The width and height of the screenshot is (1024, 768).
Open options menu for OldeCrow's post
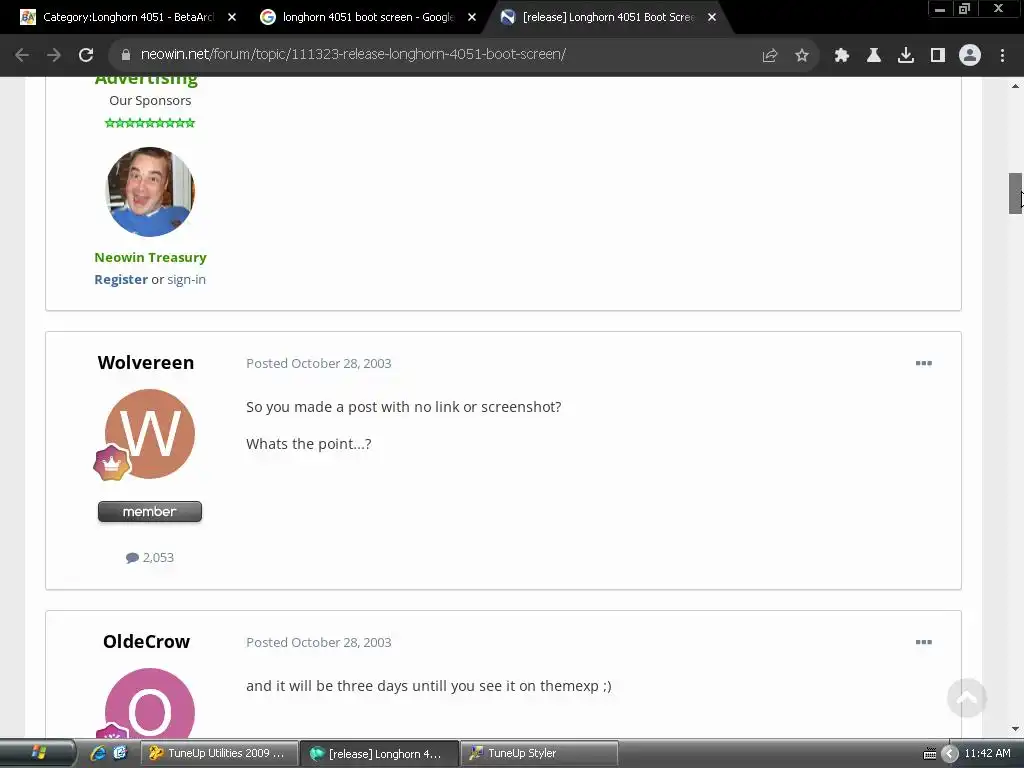pyautogui.click(x=923, y=643)
